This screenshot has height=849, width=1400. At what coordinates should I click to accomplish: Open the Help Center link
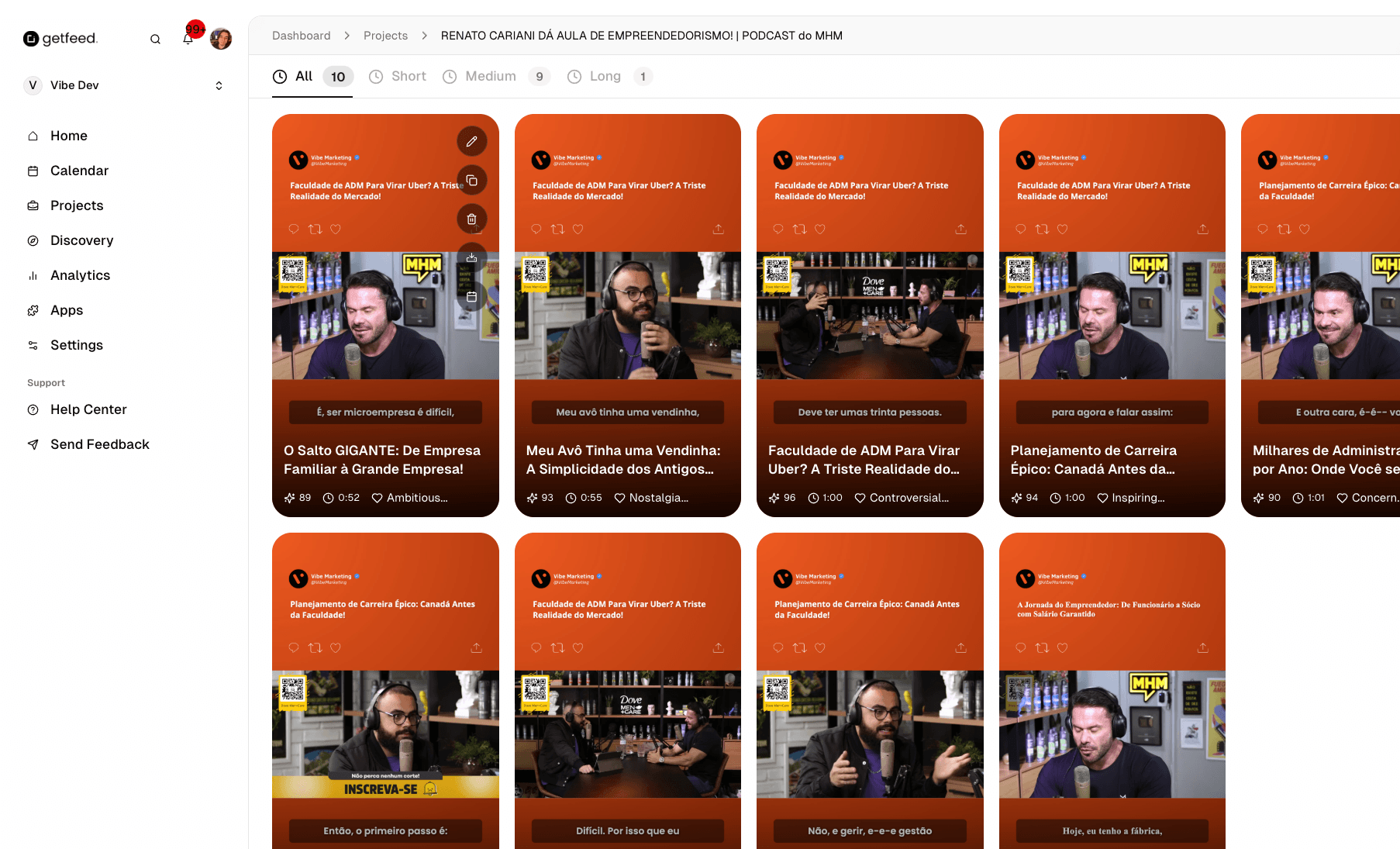88,409
